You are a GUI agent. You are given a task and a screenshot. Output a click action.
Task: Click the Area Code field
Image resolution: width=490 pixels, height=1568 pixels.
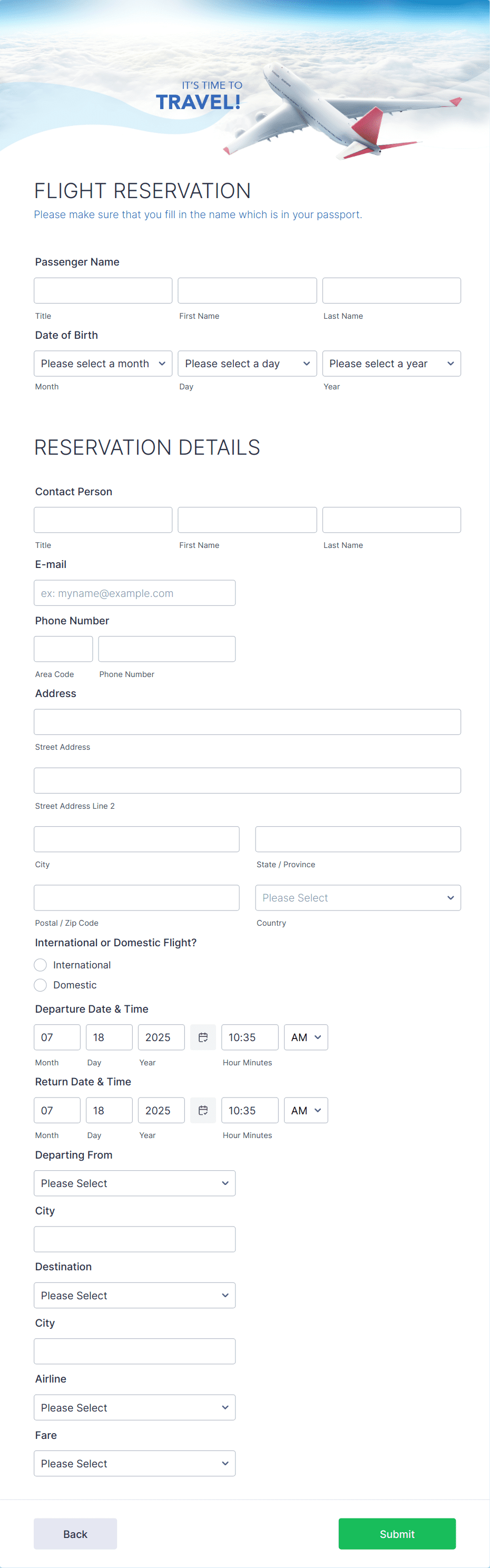coord(63,648)
